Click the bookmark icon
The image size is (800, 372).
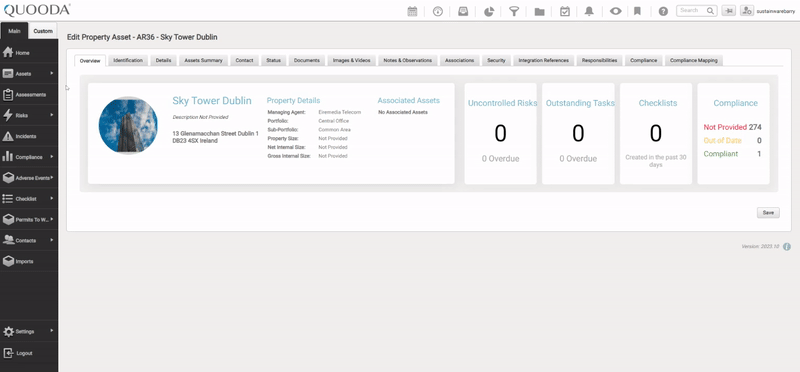pos(637,11)
